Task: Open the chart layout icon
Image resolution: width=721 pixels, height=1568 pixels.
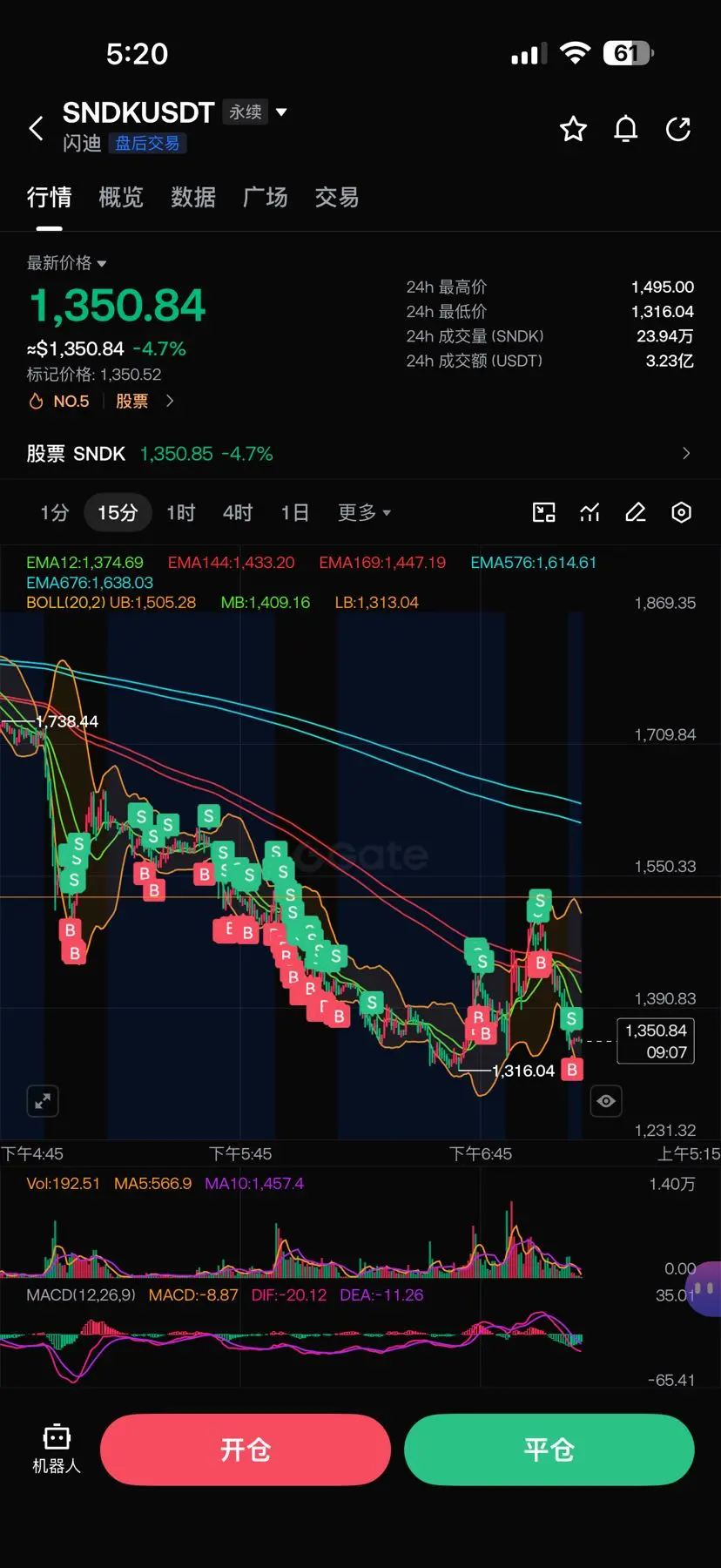Action: pos(544,512)
